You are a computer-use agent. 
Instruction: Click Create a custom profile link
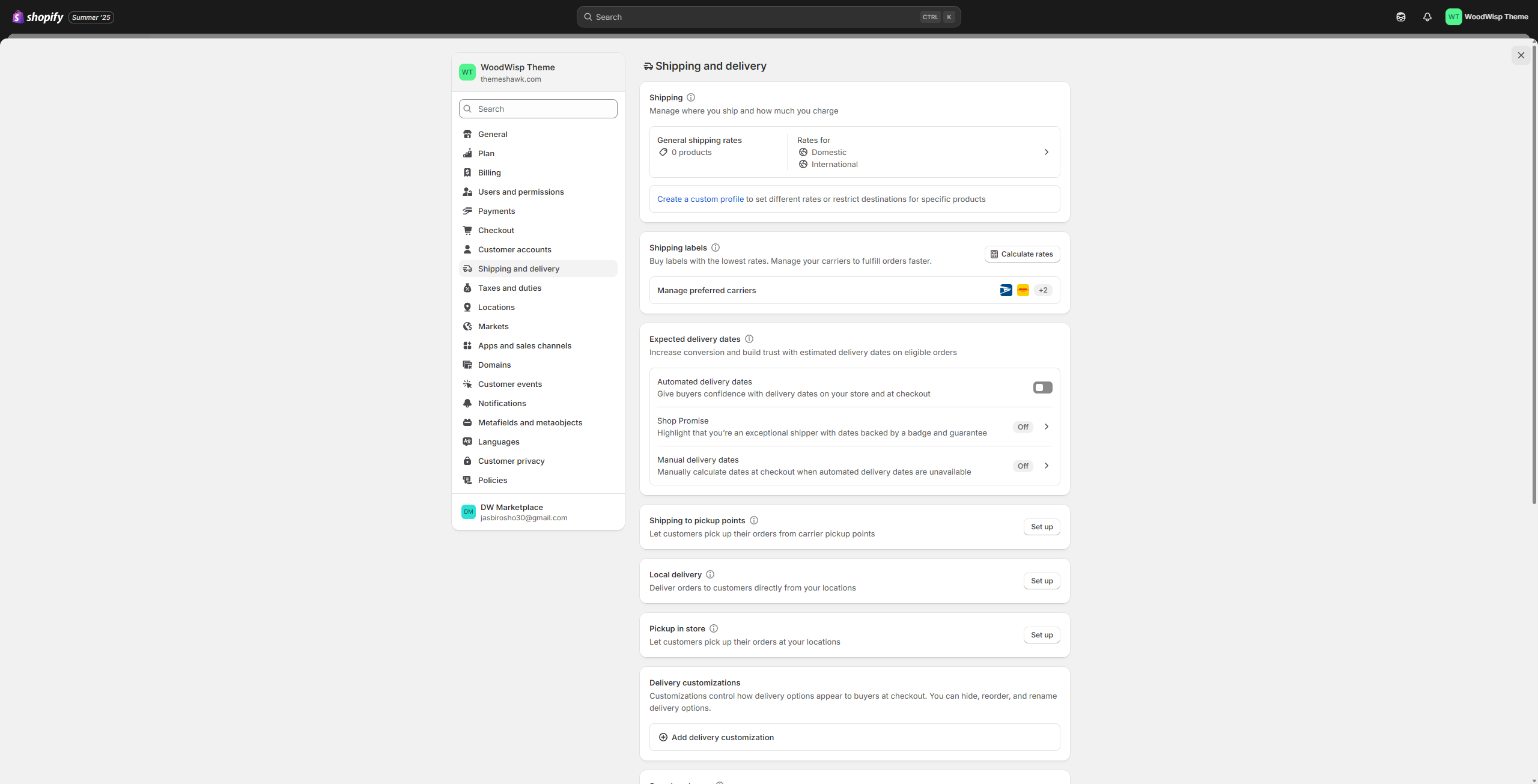(701, 199)
